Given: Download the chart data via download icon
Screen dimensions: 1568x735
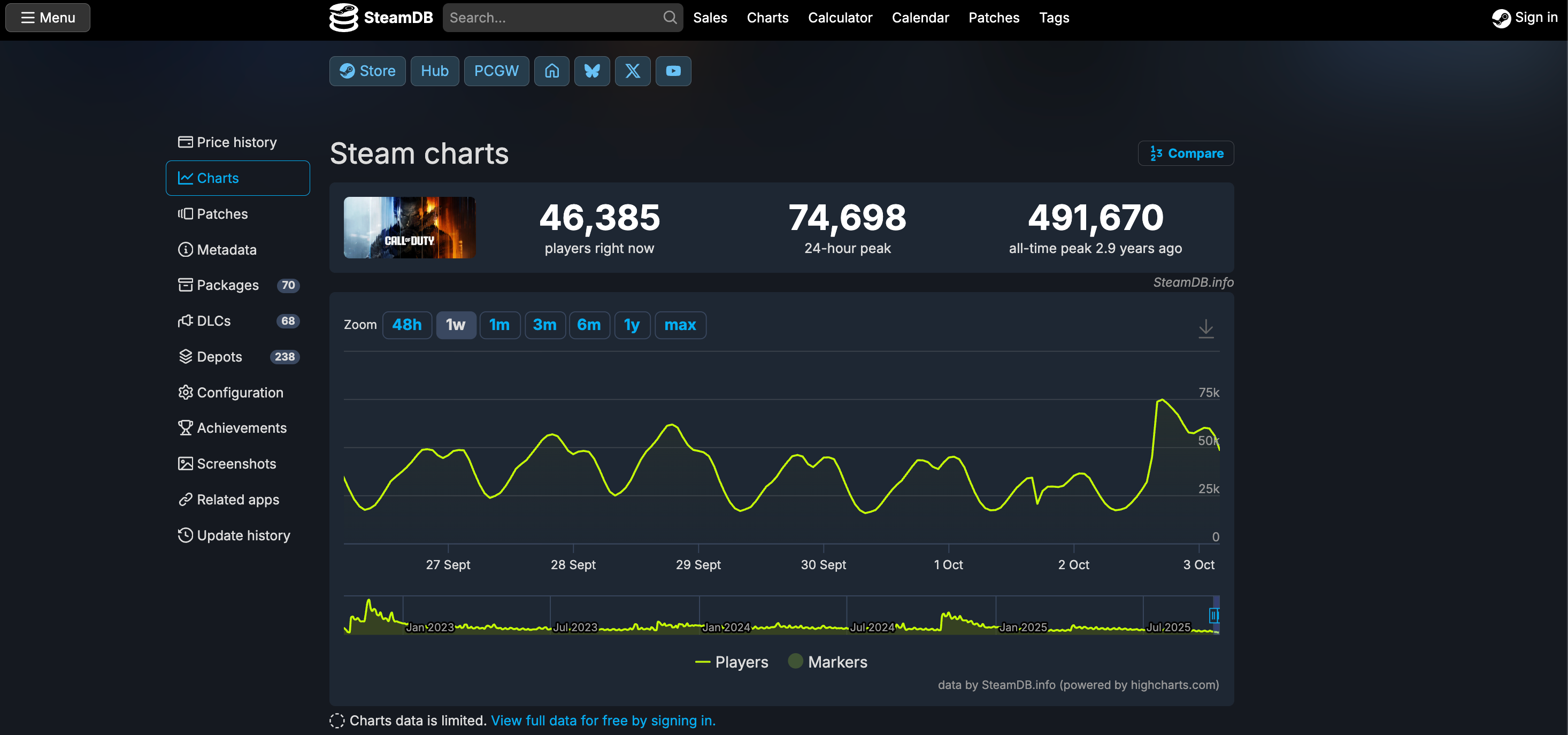Looking at the screenshot, I should point(1206,329).
